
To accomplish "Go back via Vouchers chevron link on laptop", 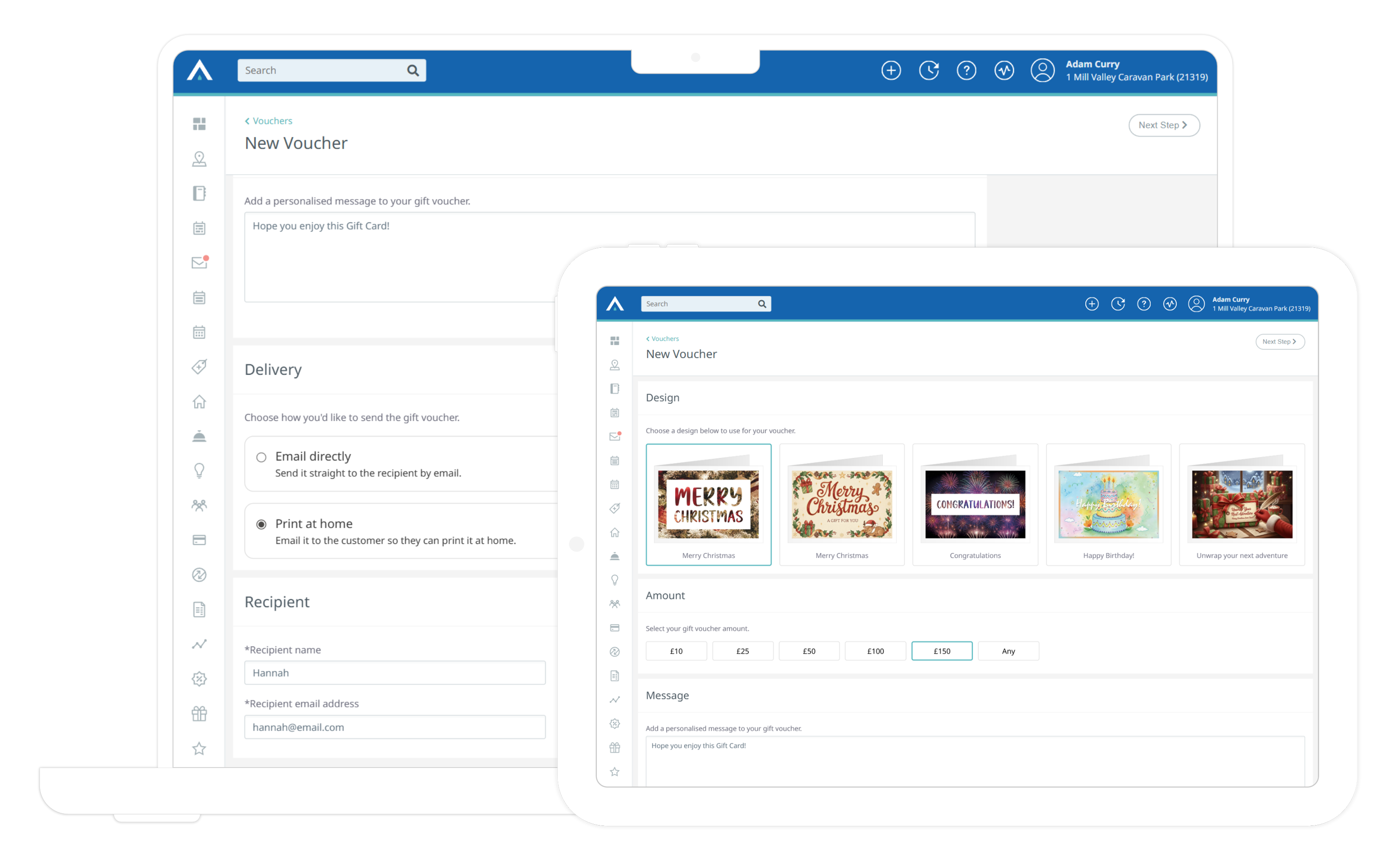I will point(268,121).
